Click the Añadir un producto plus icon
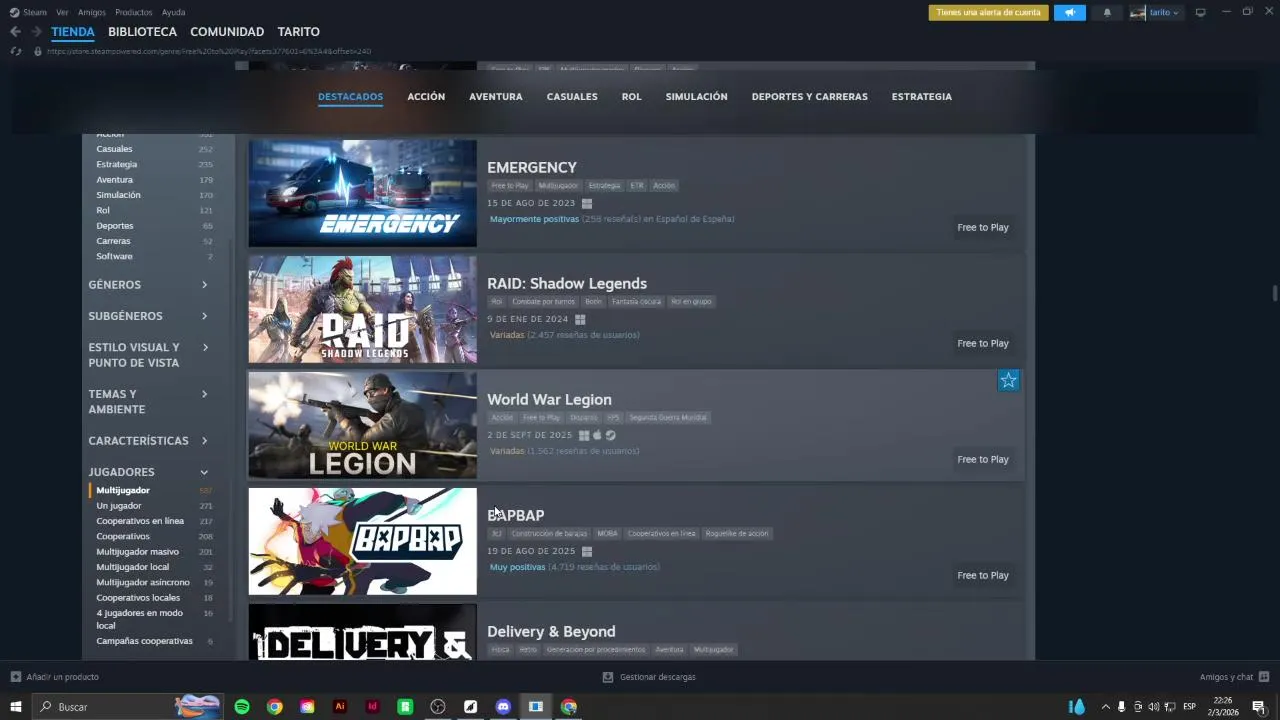 click(x=16, y=677)
